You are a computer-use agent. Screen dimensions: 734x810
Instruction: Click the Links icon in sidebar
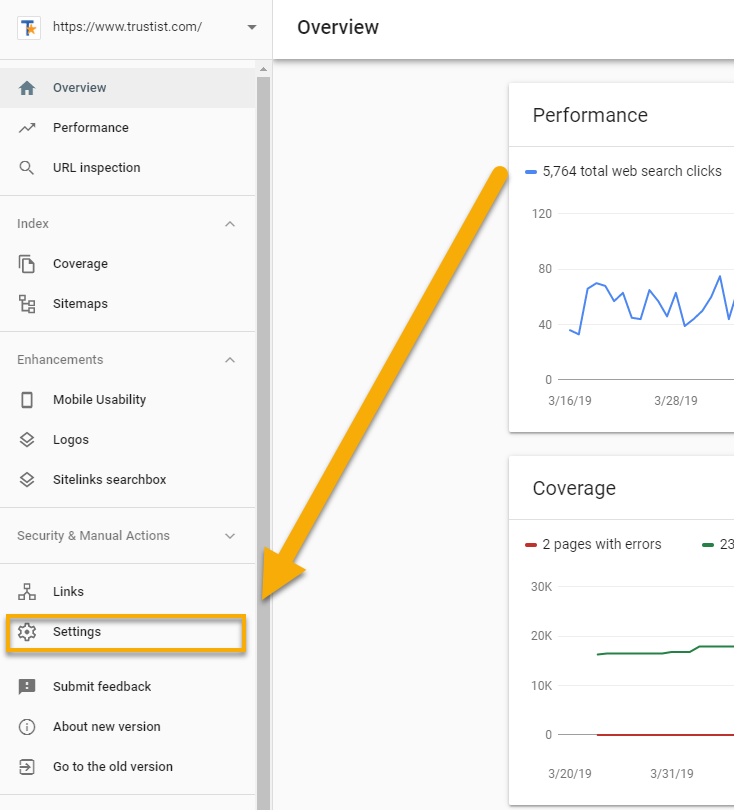point(26,591)
